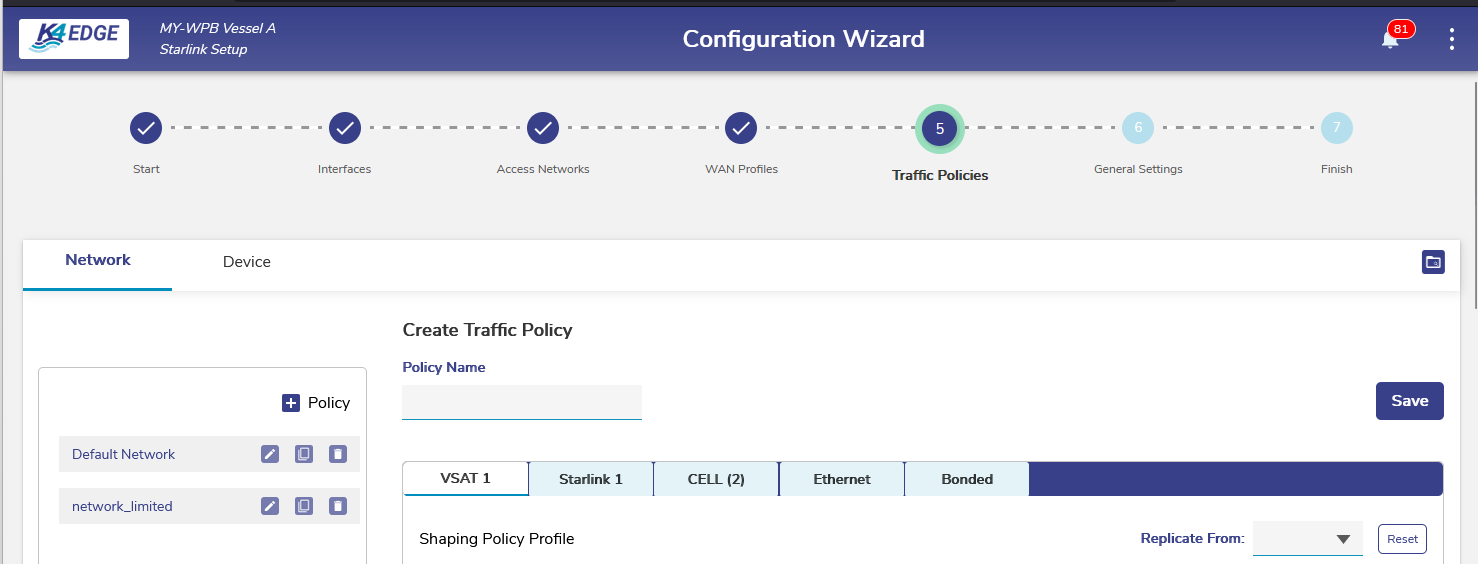The image size is (1478, 564).
Task: Click the folder icon at panel right
Action: point(1433,262)
